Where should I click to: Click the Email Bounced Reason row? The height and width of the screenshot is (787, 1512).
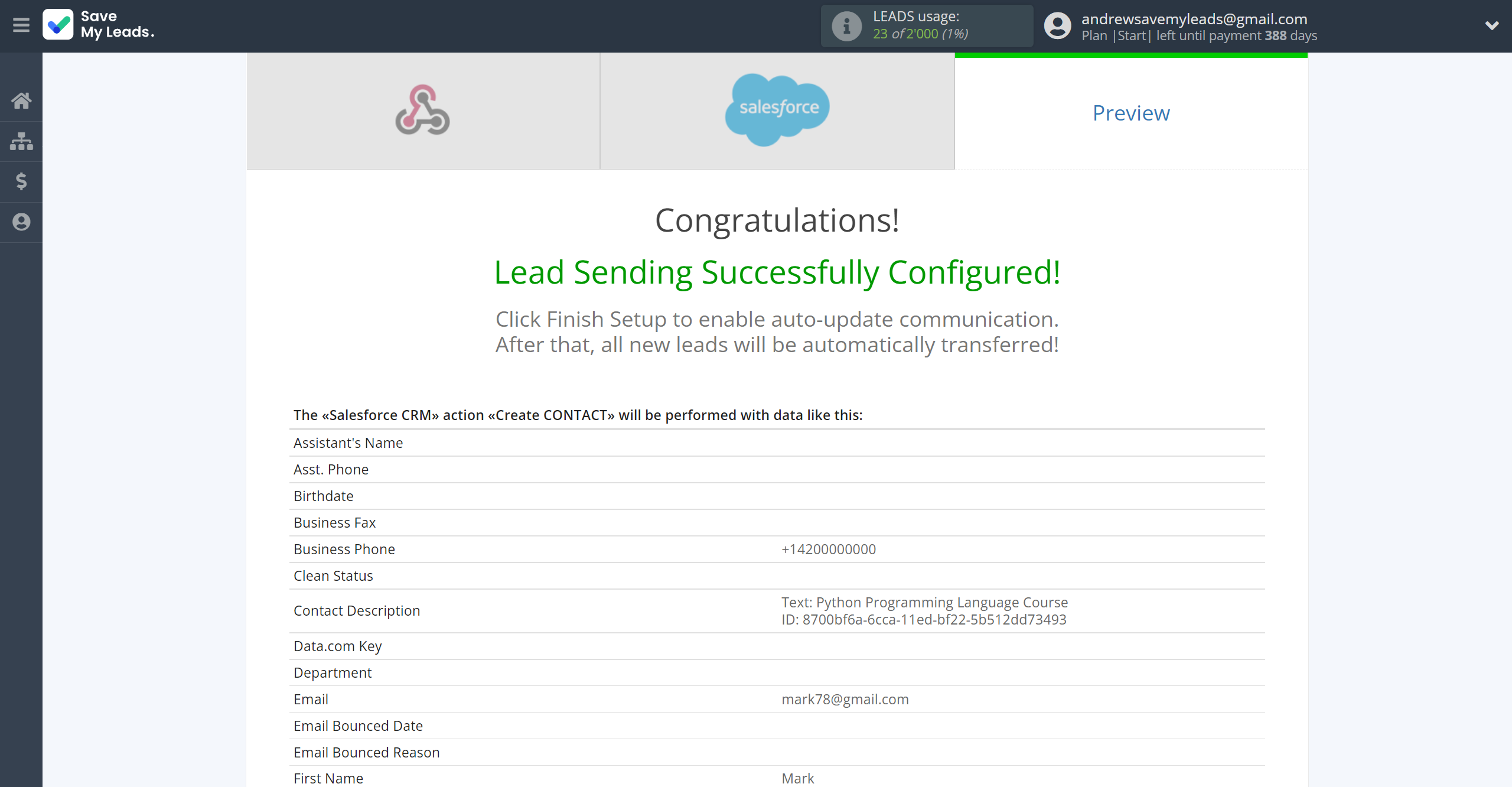click(x=777, y=752)
